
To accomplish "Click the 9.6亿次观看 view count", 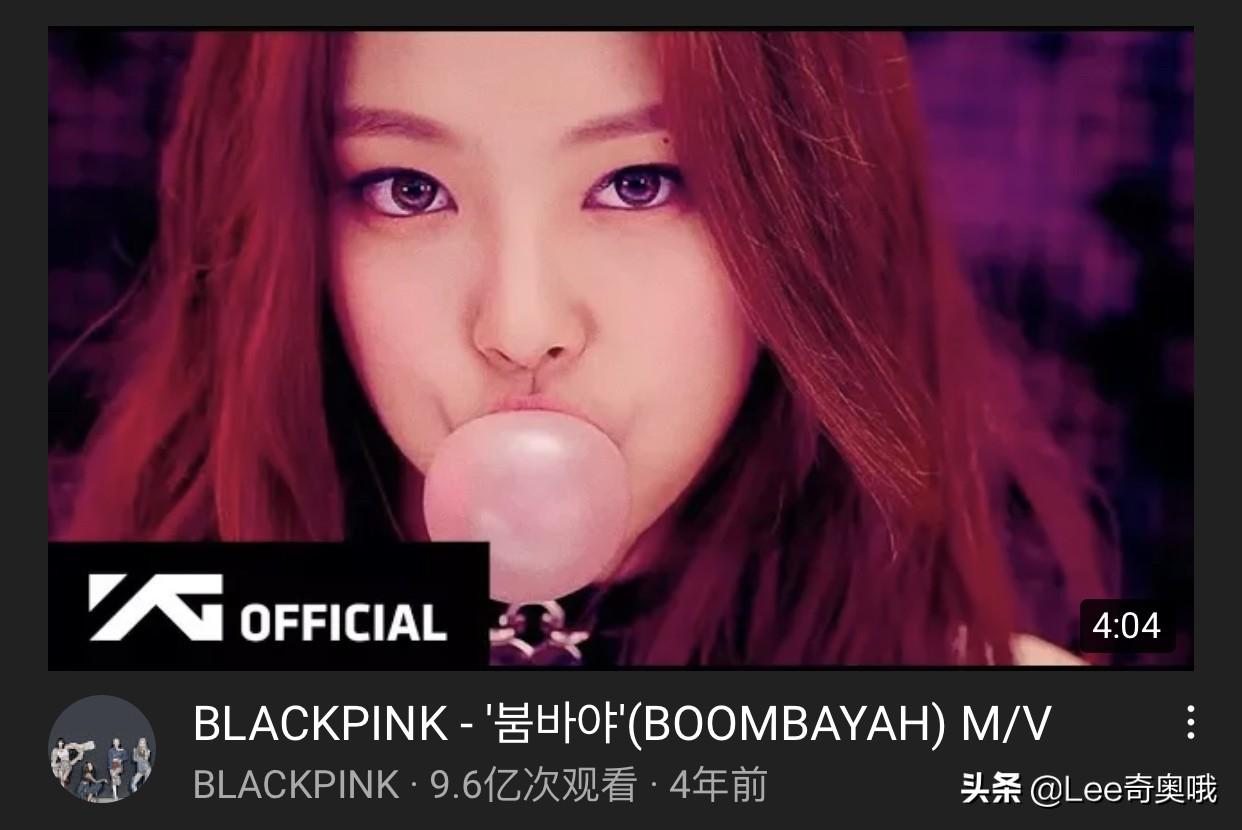I will click(x=534, y=786).
